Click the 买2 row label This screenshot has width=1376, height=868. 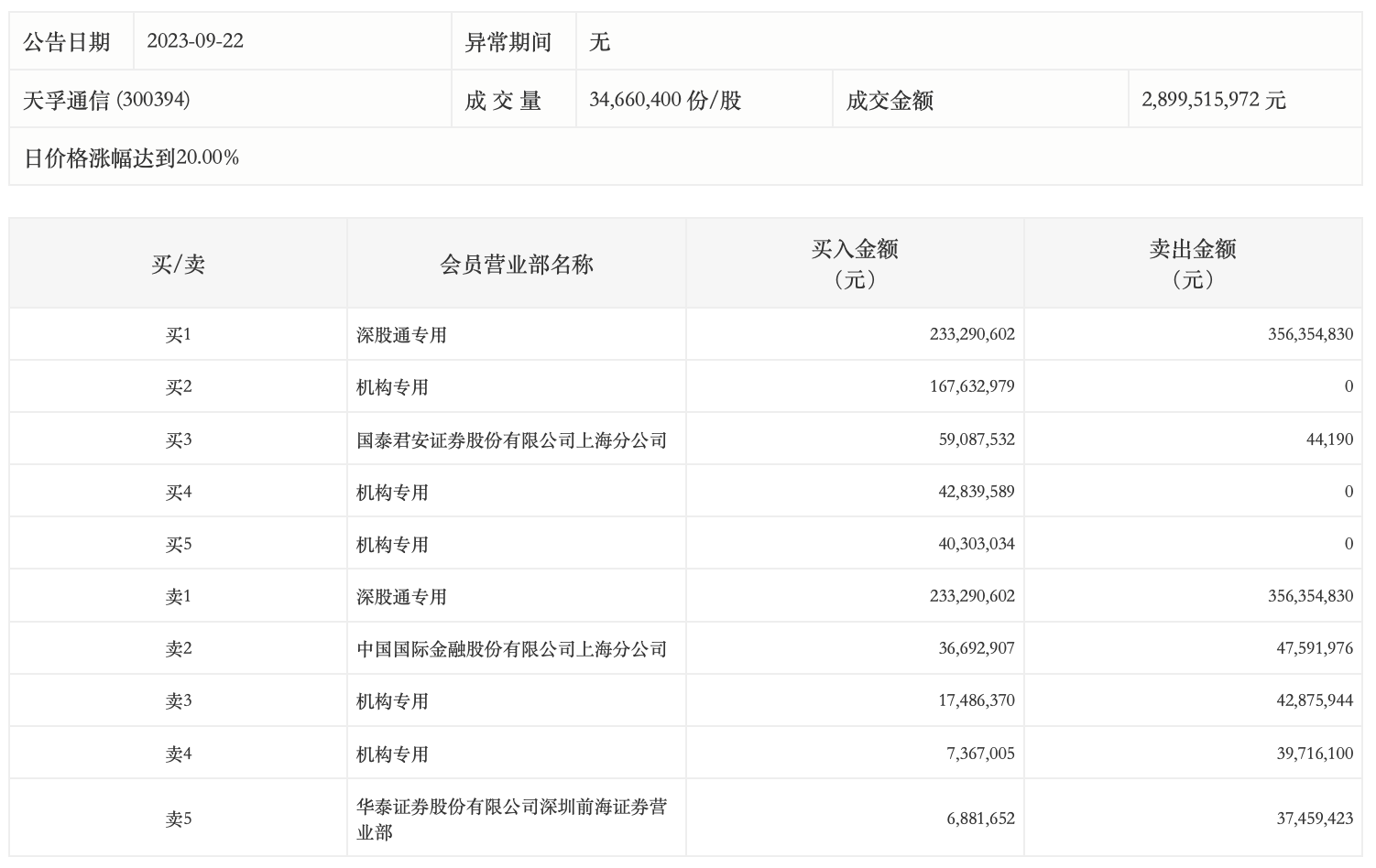tap(178, 387)
